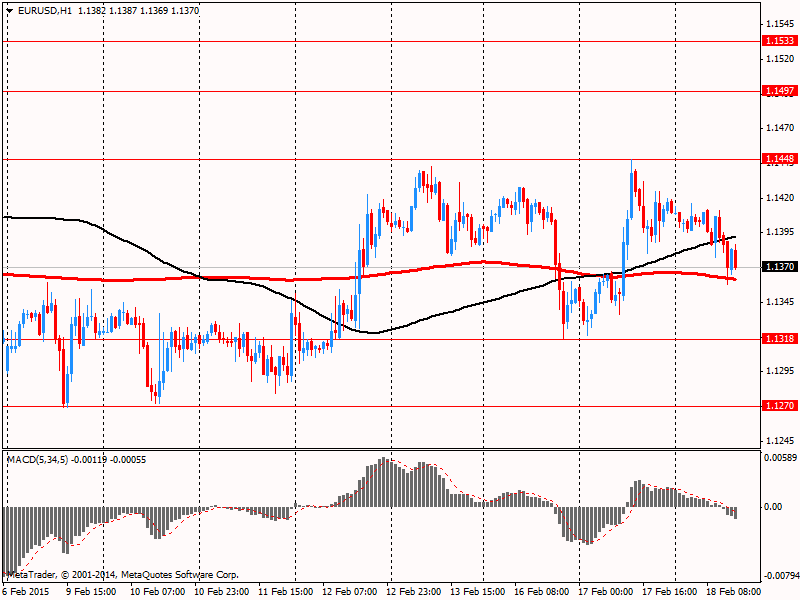This screenshot has width=800, height=600.
Task: Click the 18 Feb 08:00 time label
Action: point(733,591)
